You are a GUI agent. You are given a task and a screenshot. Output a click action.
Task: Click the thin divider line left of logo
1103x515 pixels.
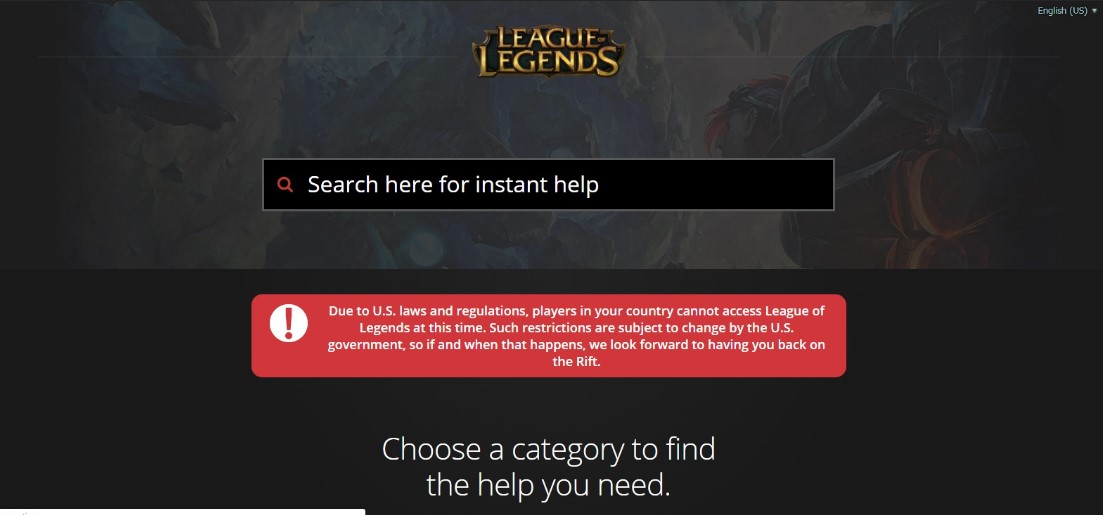coord(253,56)
